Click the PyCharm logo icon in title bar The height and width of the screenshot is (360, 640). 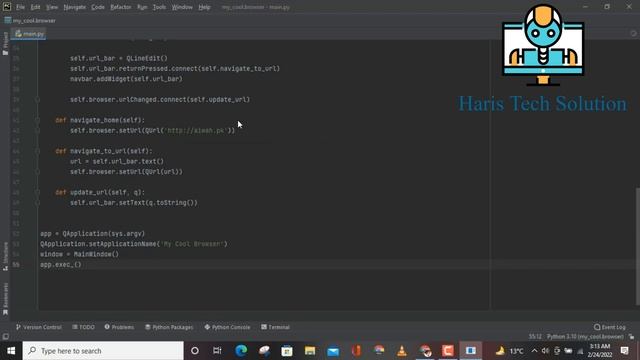(7, 7)
